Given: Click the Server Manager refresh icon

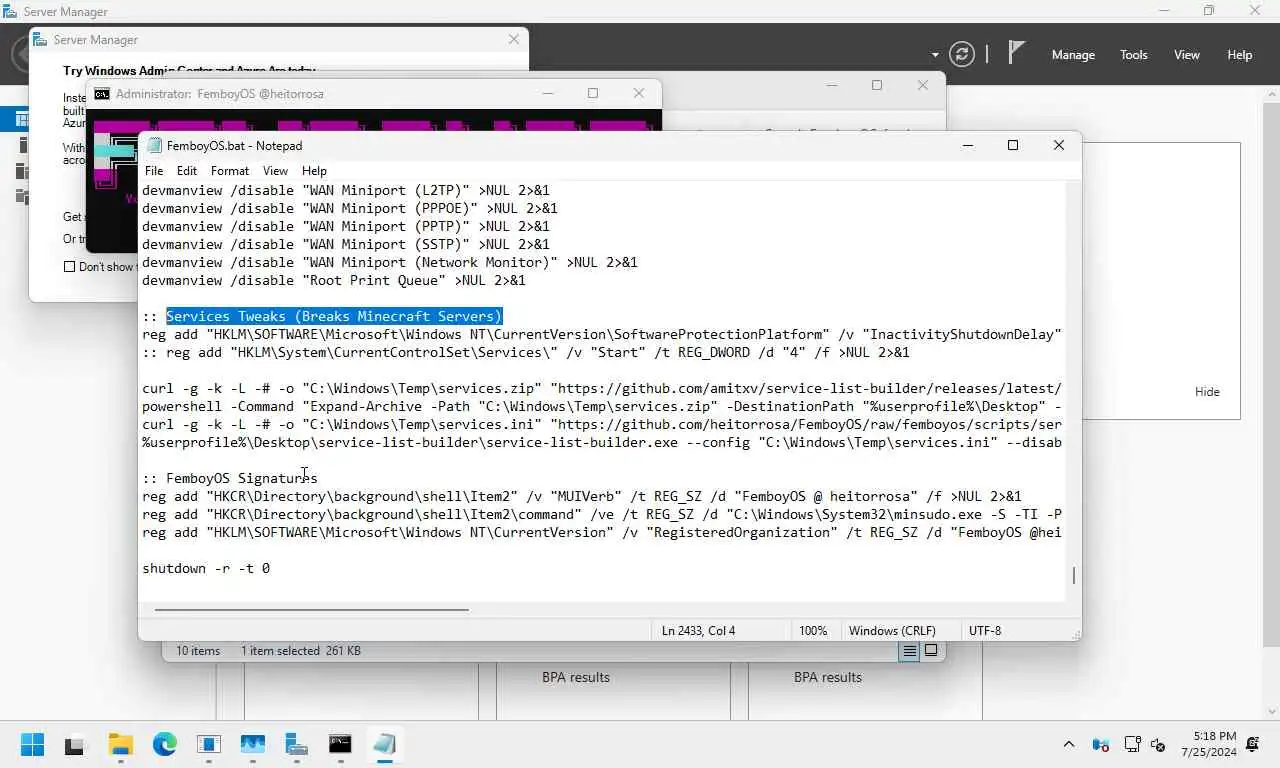Looking at the screenshot, I should [962, 54].
